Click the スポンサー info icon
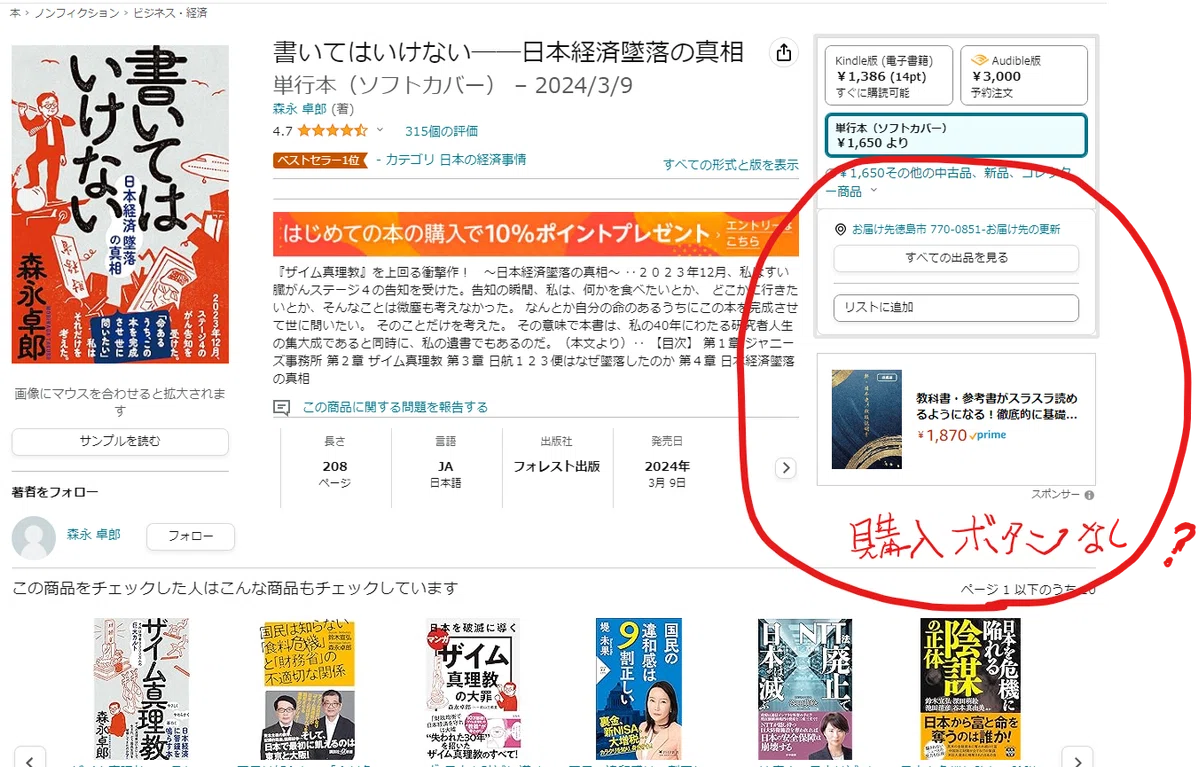The image size is (1200, 767). (x=1089, y=494)
